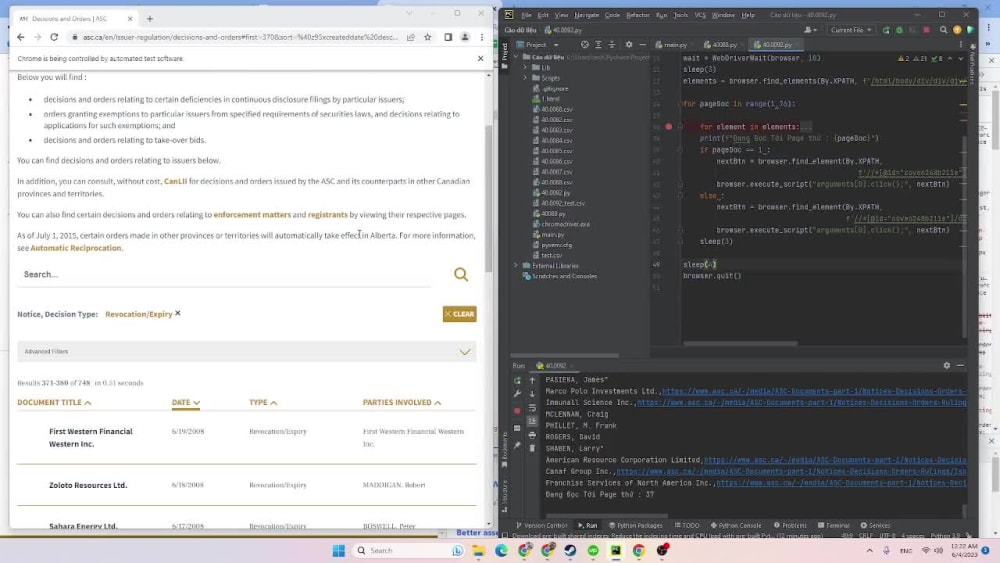
Task: Open PyCharm Search Everywhere magnifier
Action: click(x=943, y=30)
